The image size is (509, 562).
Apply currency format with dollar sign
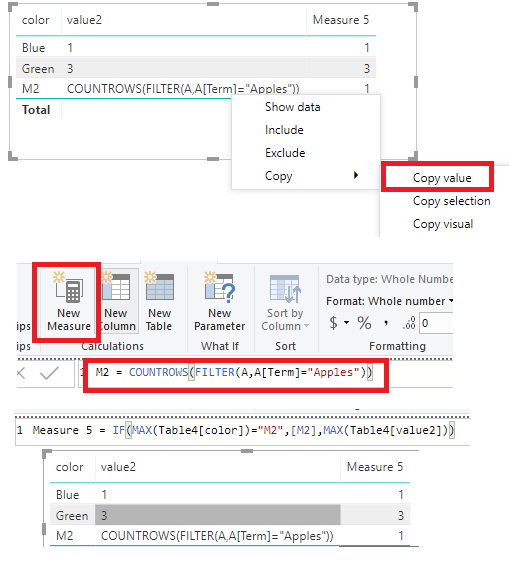click(333, 323)
